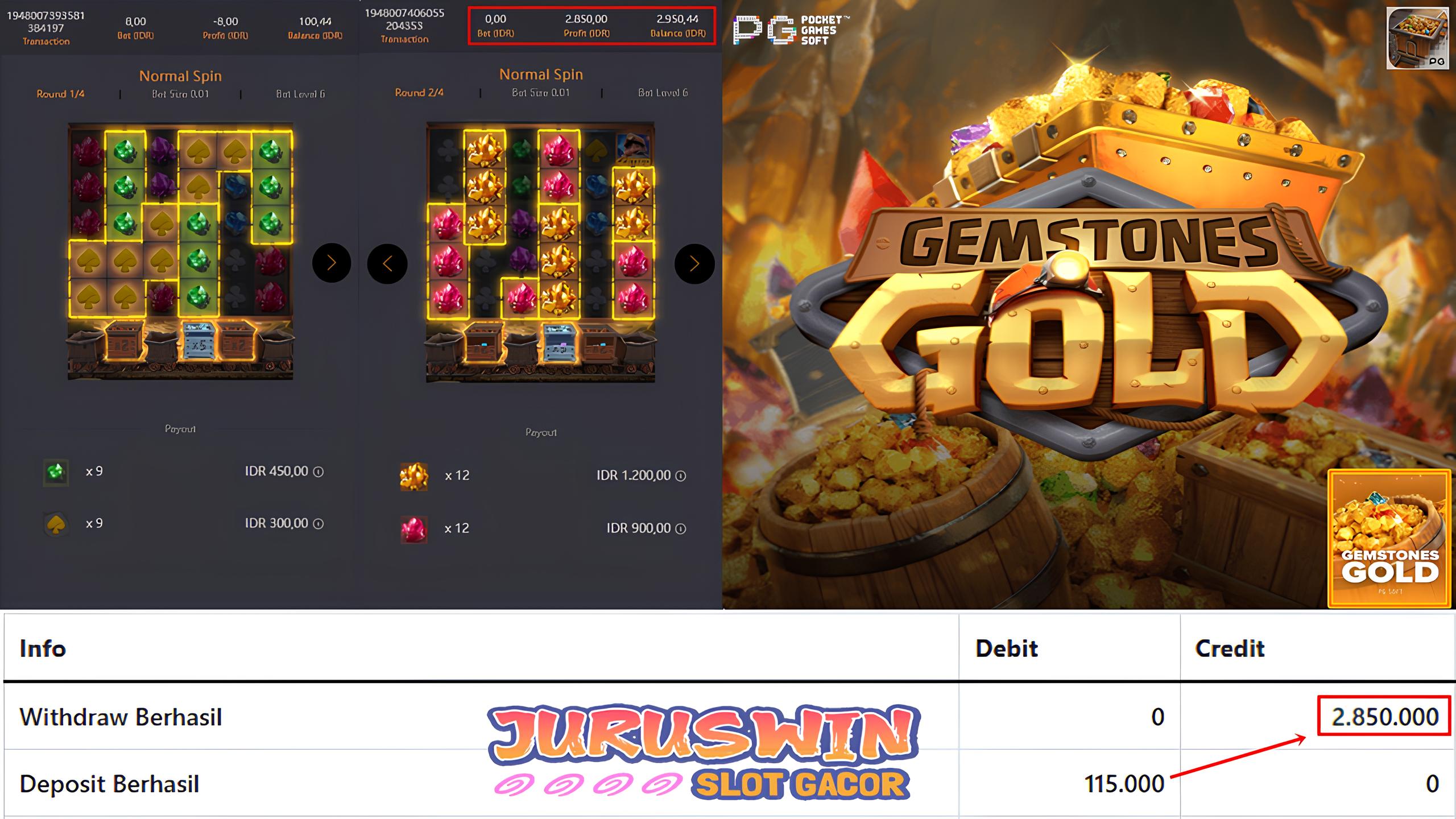Select the Round 1/4 label

pyautogui.click(x=61, y=94)
